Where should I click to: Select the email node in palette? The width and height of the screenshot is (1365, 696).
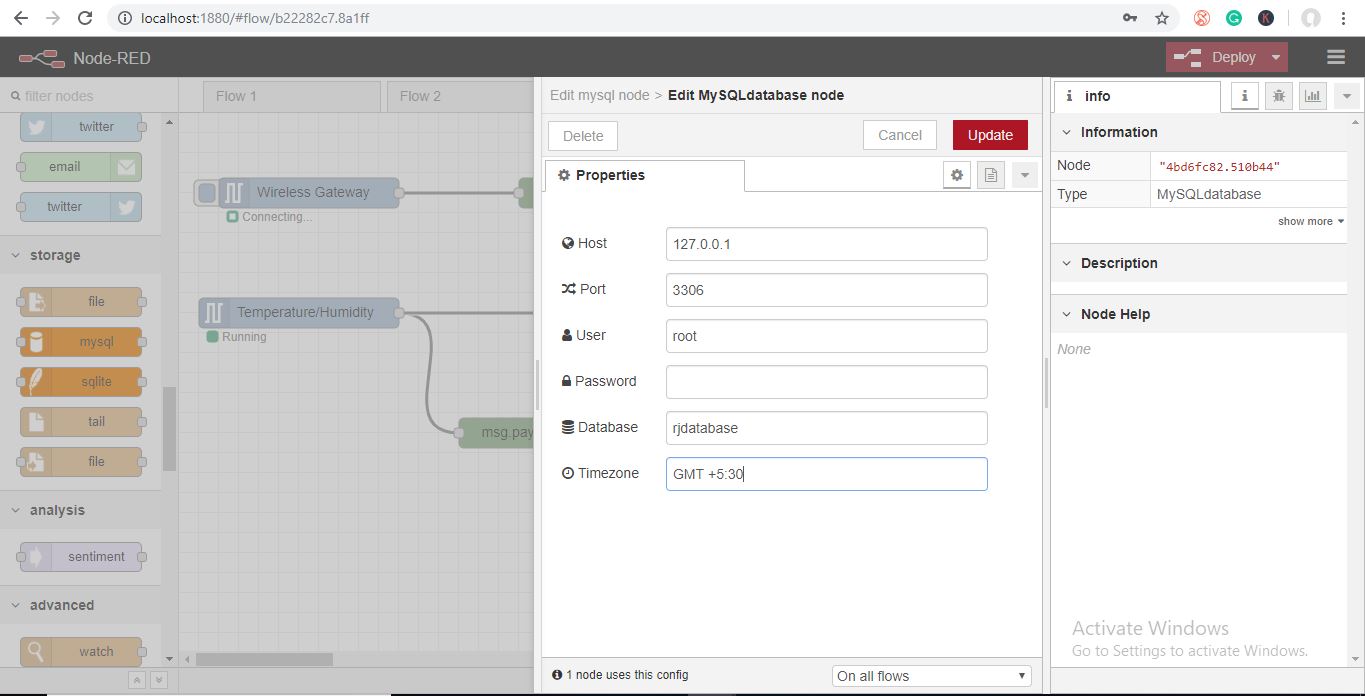tap(81, 166)
